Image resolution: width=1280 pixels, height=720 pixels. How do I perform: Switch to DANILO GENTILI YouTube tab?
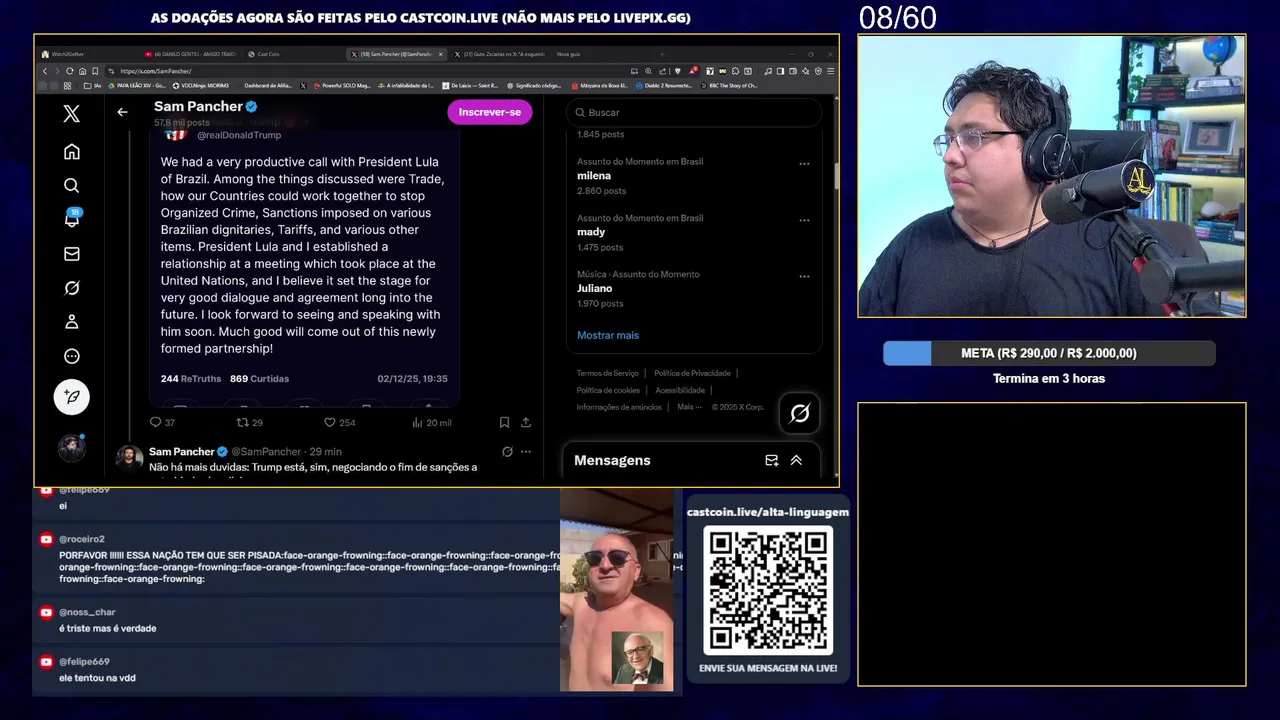(190, 54)
